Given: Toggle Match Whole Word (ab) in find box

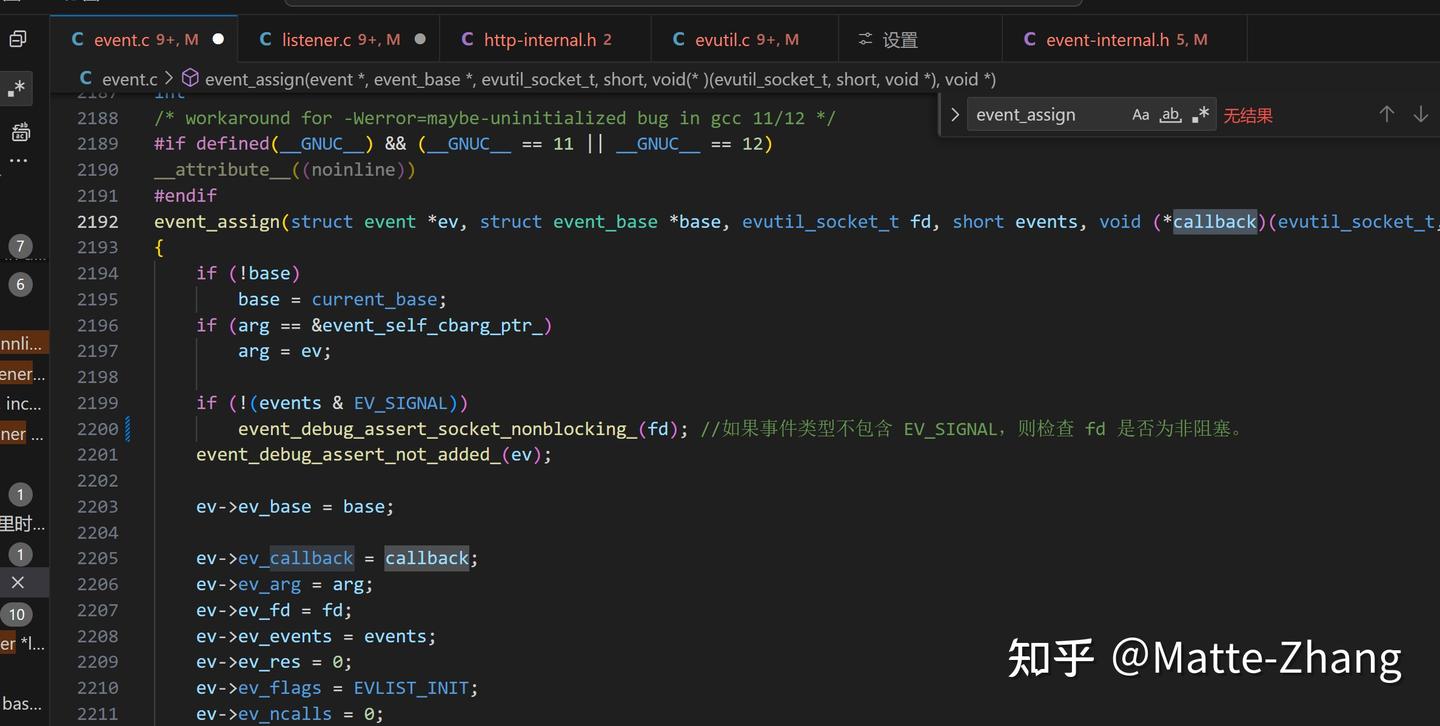Looking at the screenshot, I should pyautogui.click(x=1170, y=115).
